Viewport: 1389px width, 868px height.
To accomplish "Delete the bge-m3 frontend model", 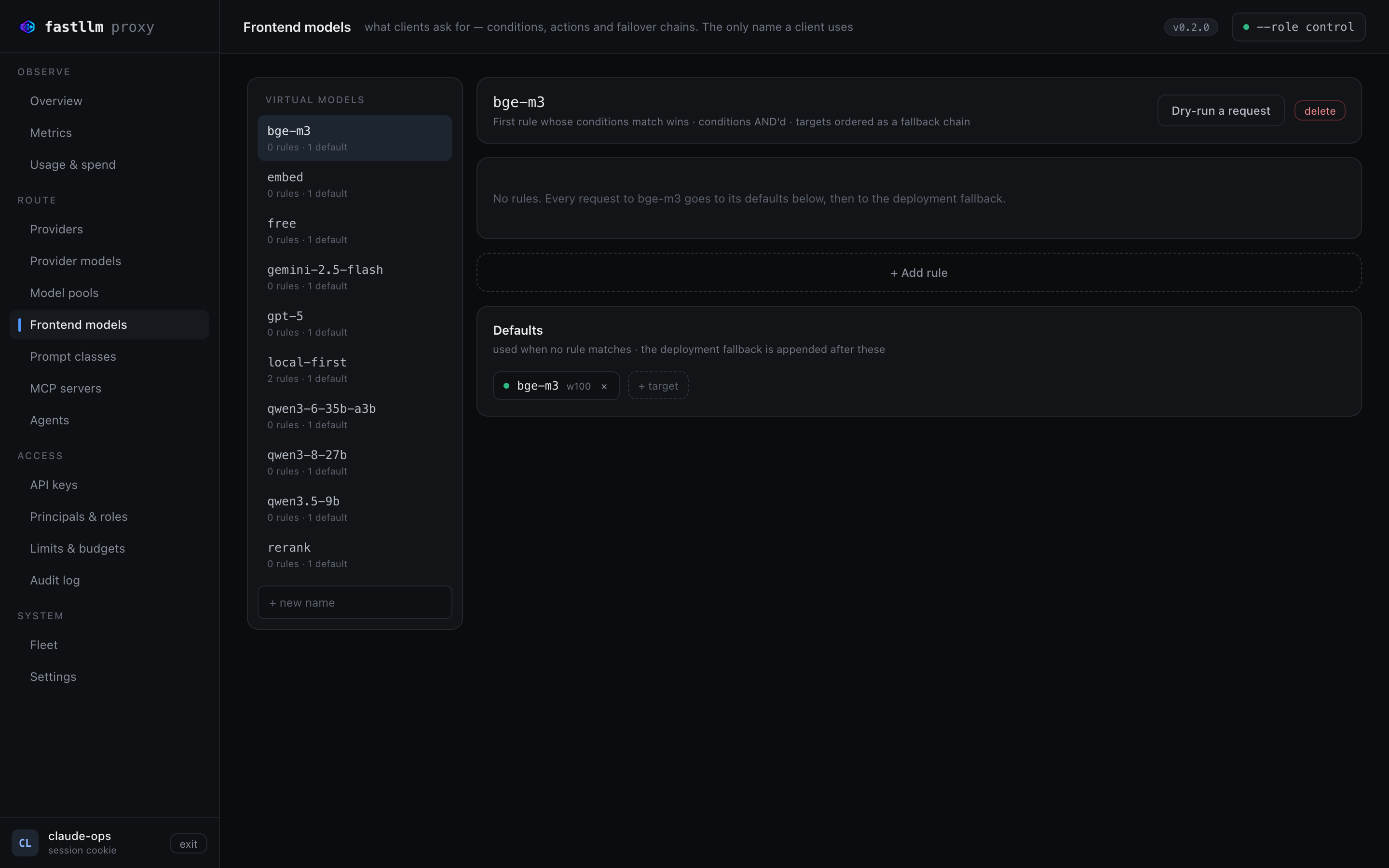I will 1320,111.
